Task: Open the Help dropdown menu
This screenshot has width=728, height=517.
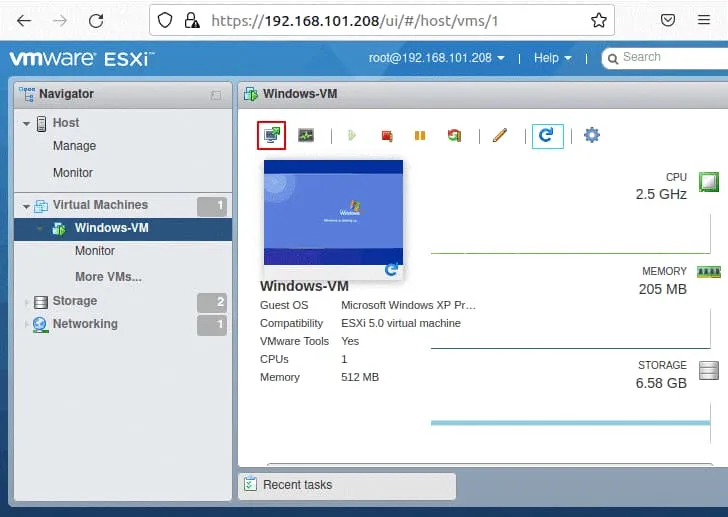Action: [x=552, y=58]
